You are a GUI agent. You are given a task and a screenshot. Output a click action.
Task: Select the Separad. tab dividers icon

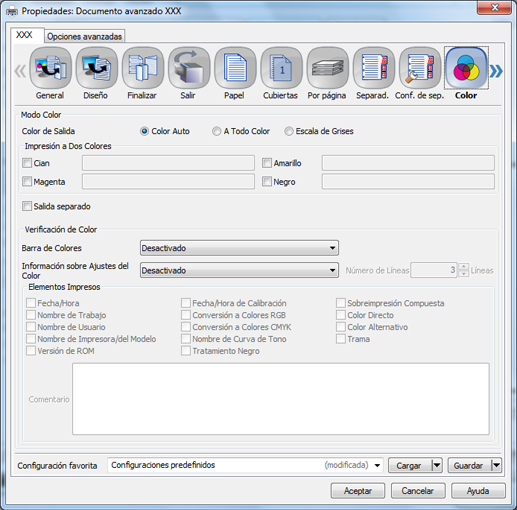374,68
